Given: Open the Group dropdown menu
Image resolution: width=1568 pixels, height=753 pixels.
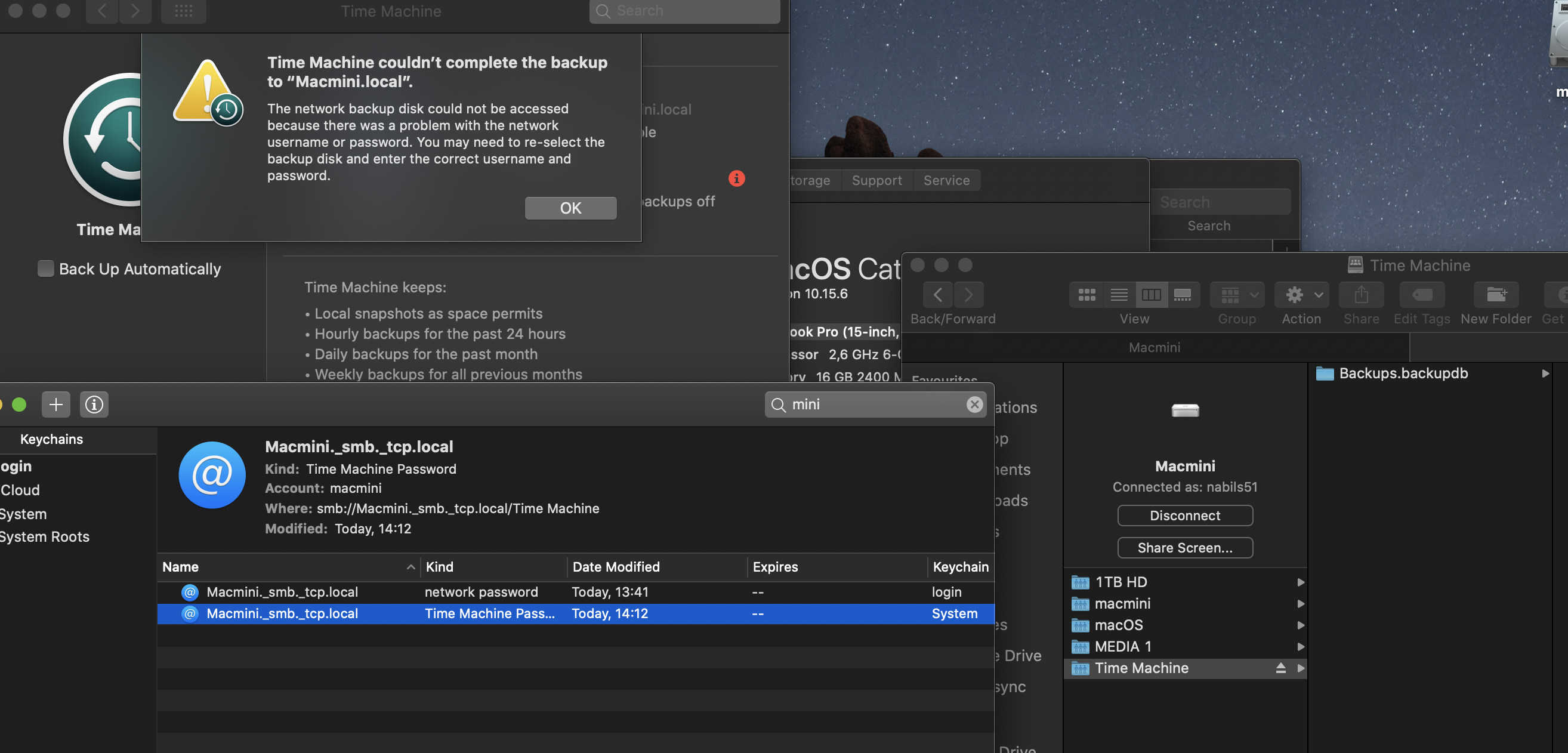Looking at the screenshot, I should pos(1237,295).
